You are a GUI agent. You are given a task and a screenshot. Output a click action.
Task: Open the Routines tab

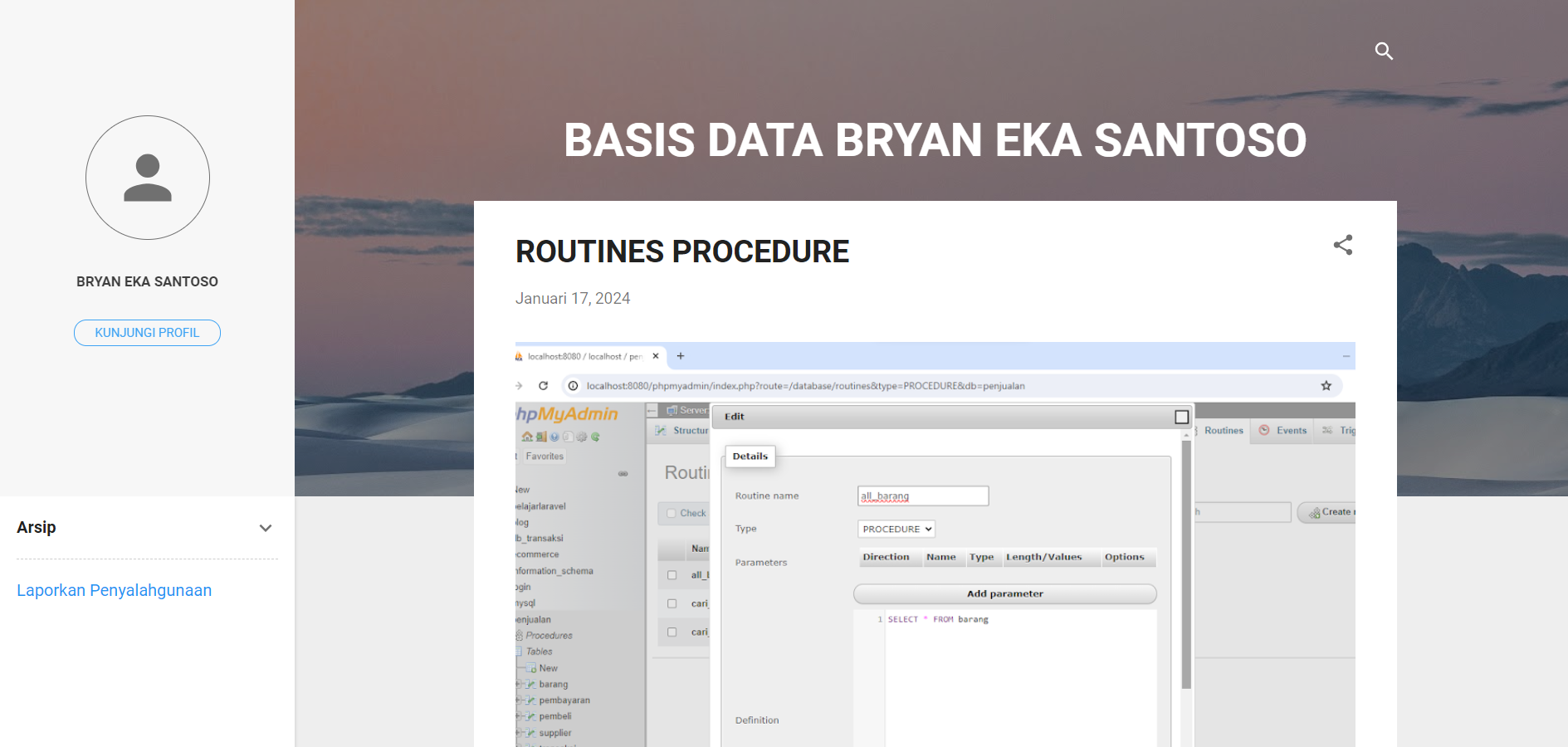point(1223,431)
